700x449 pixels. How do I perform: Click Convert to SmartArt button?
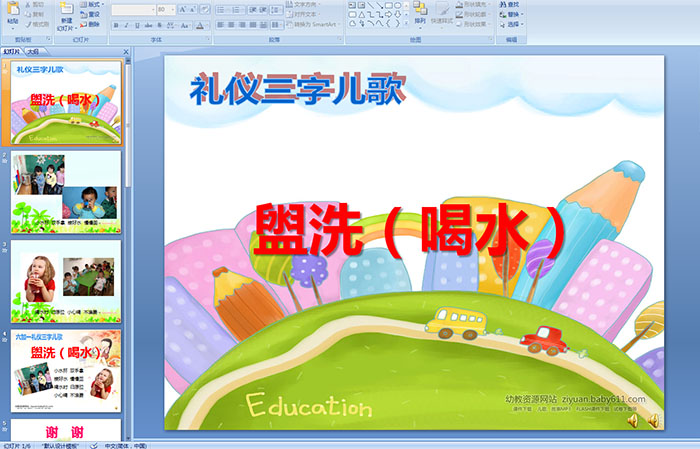[x=313, y=24]
